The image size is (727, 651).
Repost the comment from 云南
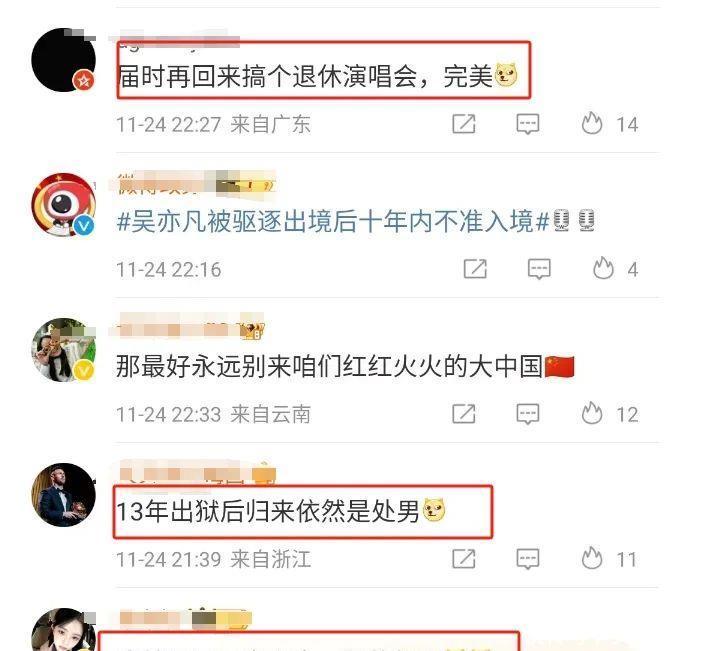pyautogui.click(x=464, y=414)
